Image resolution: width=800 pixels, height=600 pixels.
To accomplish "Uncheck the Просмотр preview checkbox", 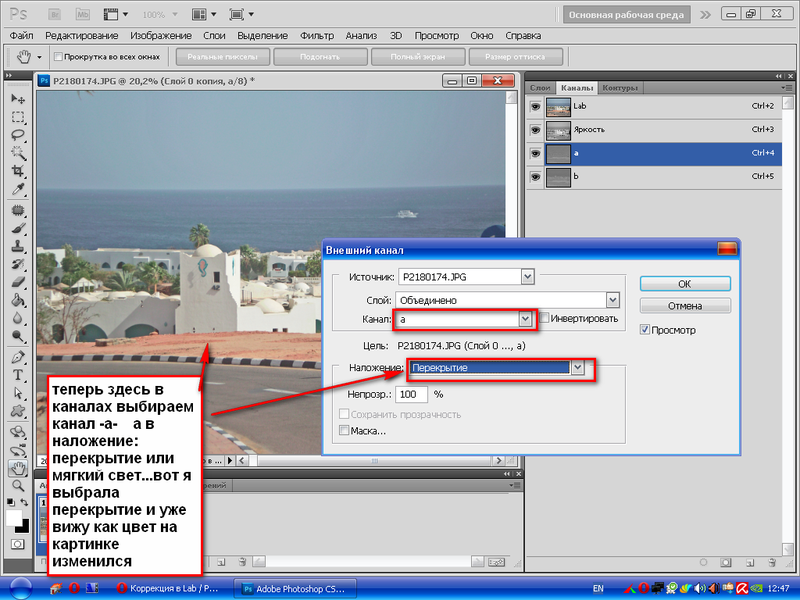I will tap(645, 330).
